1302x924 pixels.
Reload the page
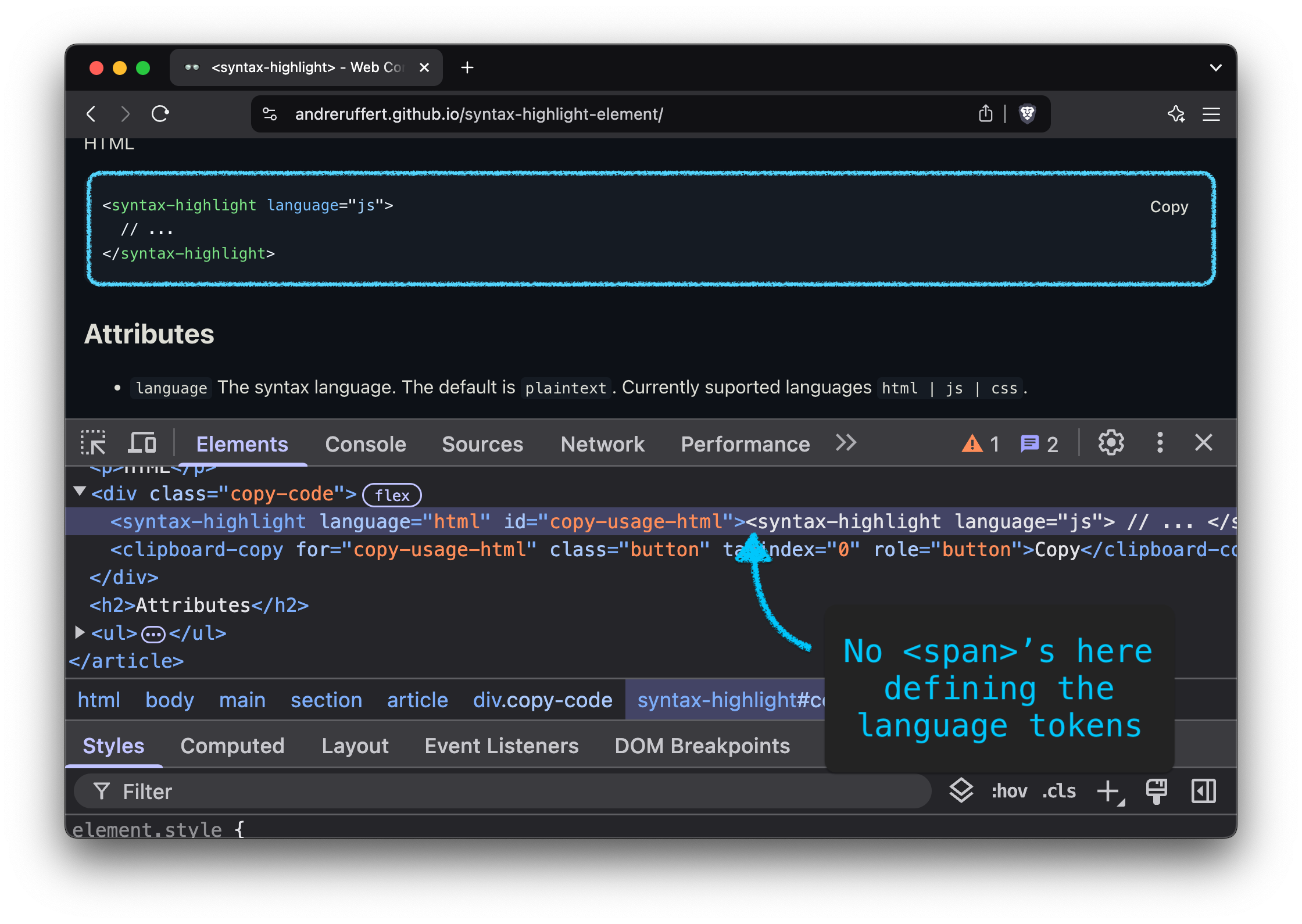click(160, 114)
